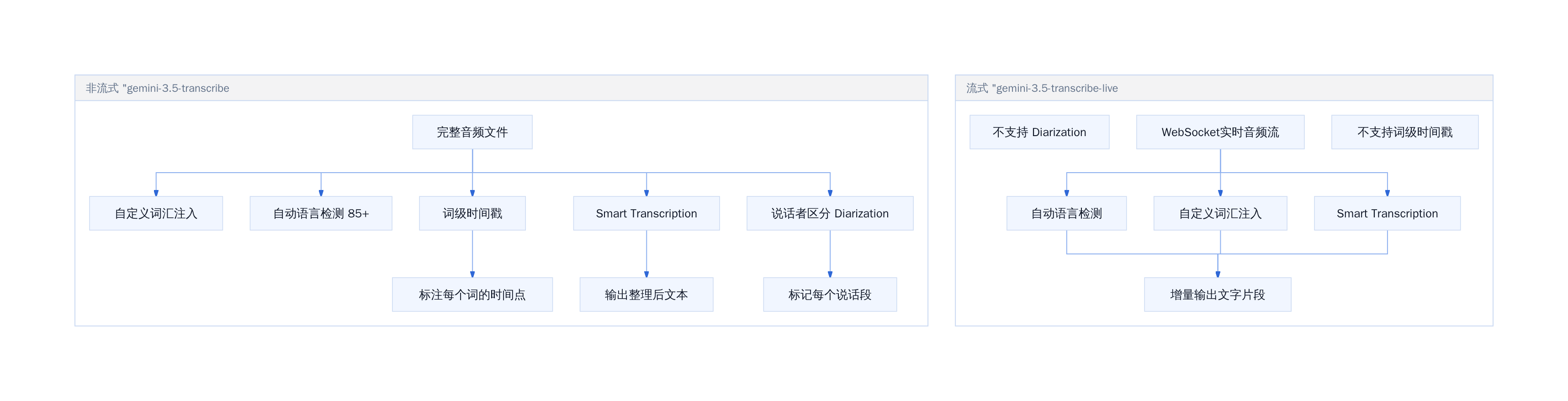
Task: Select the 词级时间戳 node
Action: pyautogui.click(x=472, y=213)
